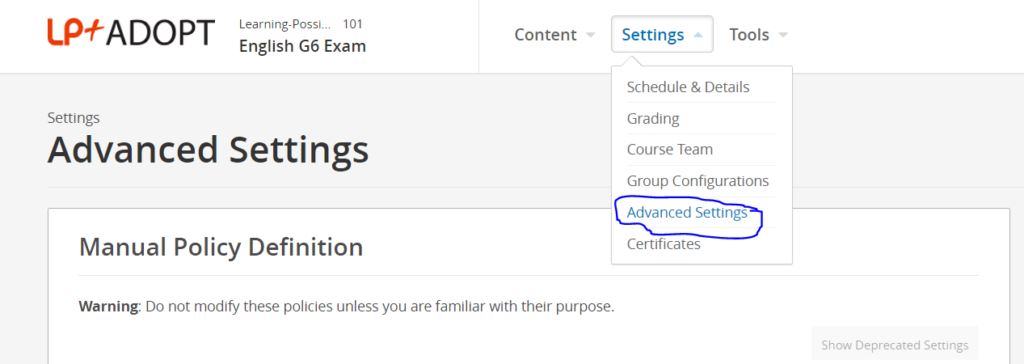This screenshot has width=1024, height=364.
Task: Open the English G6 Exam course link
Action: [302, 46]
